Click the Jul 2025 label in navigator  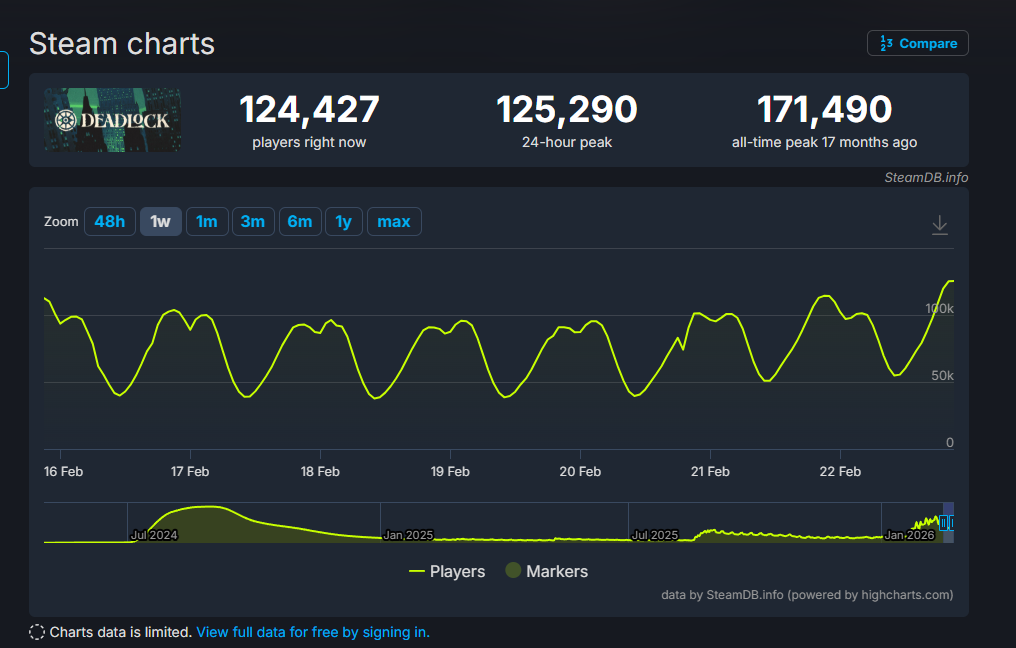654,535
